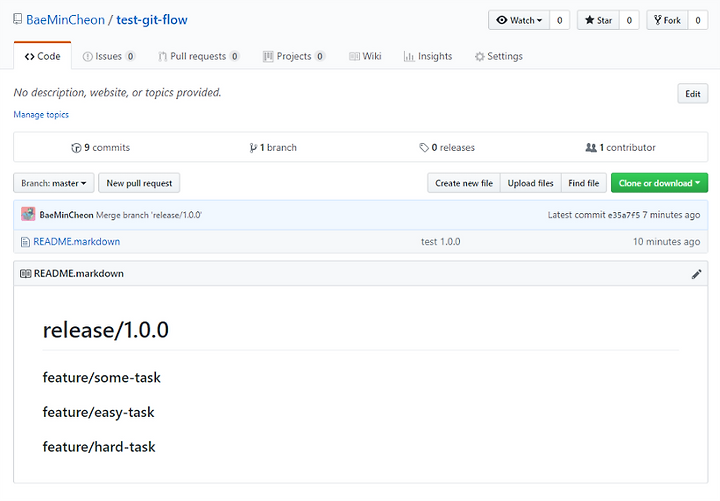Screen dimensions: 720x501
Task: Click the book icon in README header
Action: 26,274
